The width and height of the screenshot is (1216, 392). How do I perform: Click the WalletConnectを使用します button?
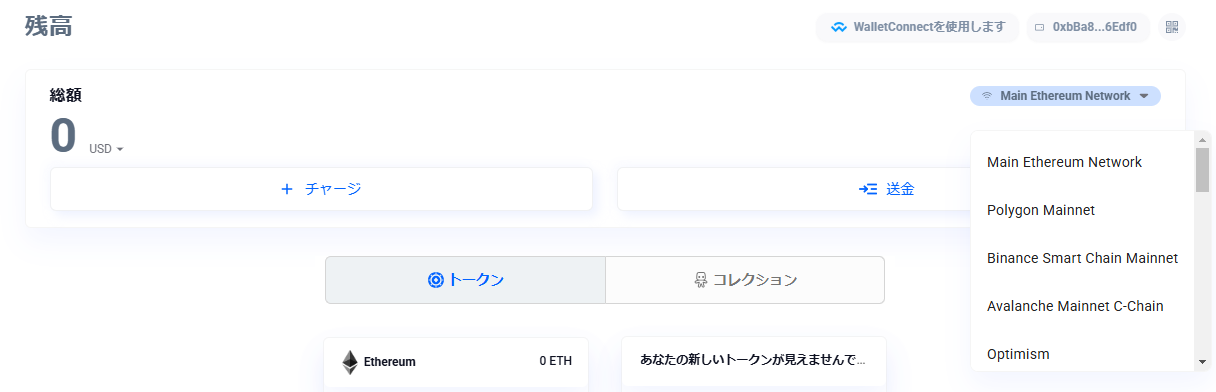click(917, 28)
